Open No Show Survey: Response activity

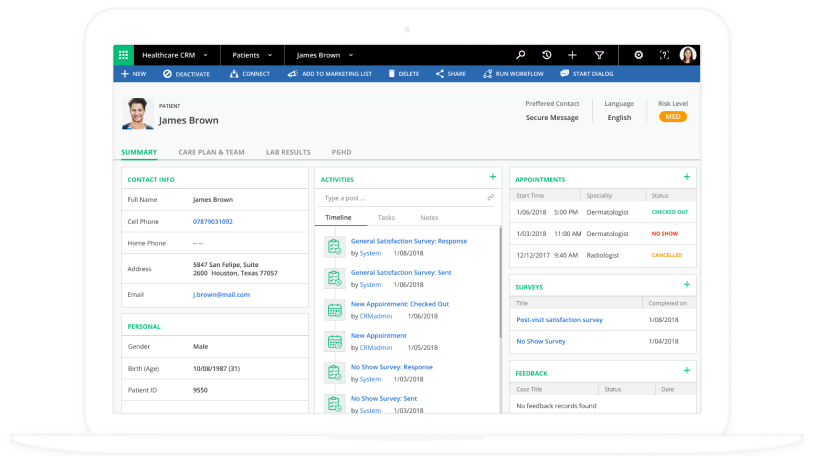point(391,367)
